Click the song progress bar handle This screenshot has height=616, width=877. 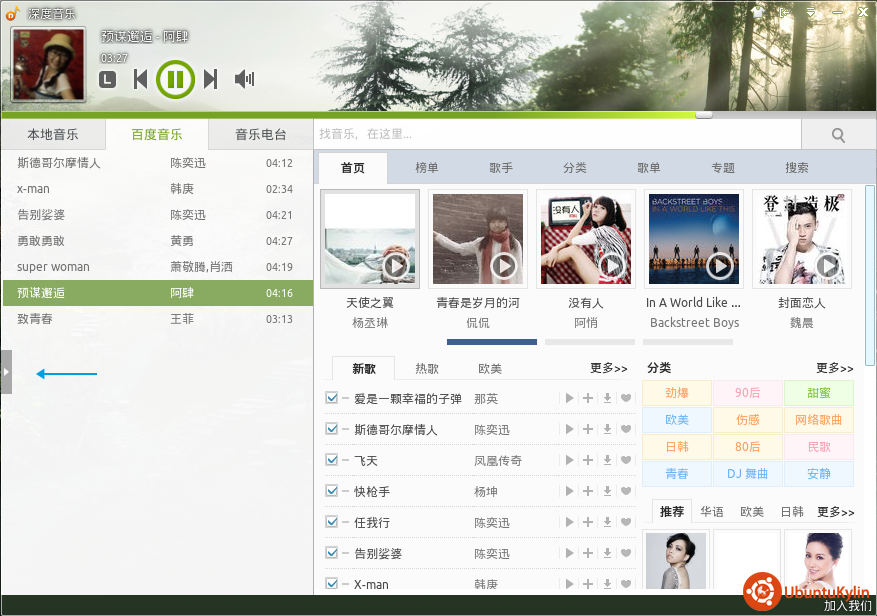[x=704, y=115]
